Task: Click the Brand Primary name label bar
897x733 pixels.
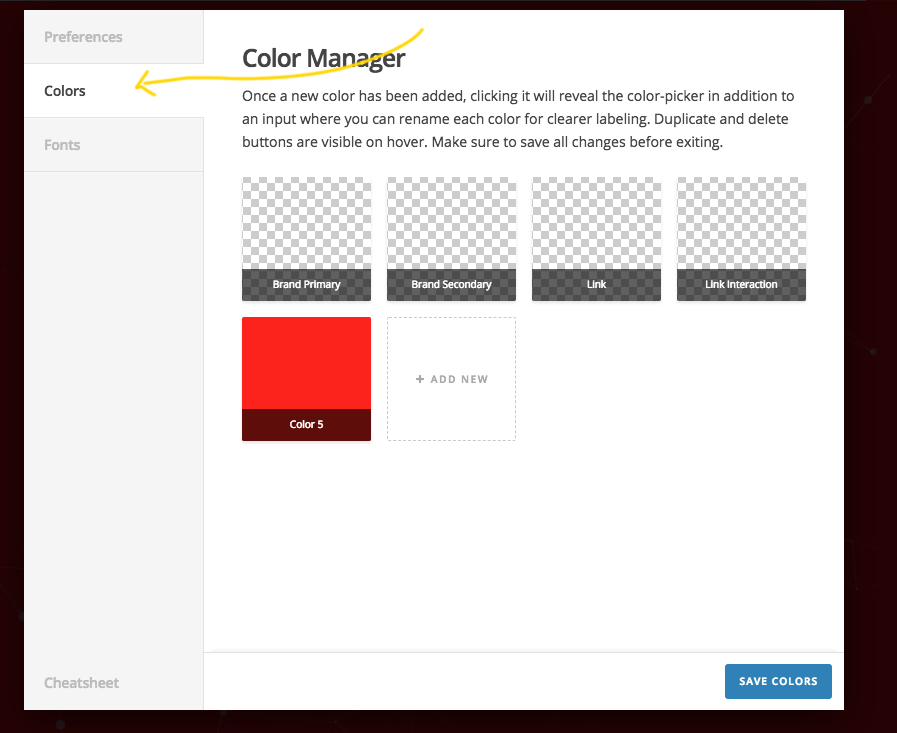Action: tap(306, 285)
